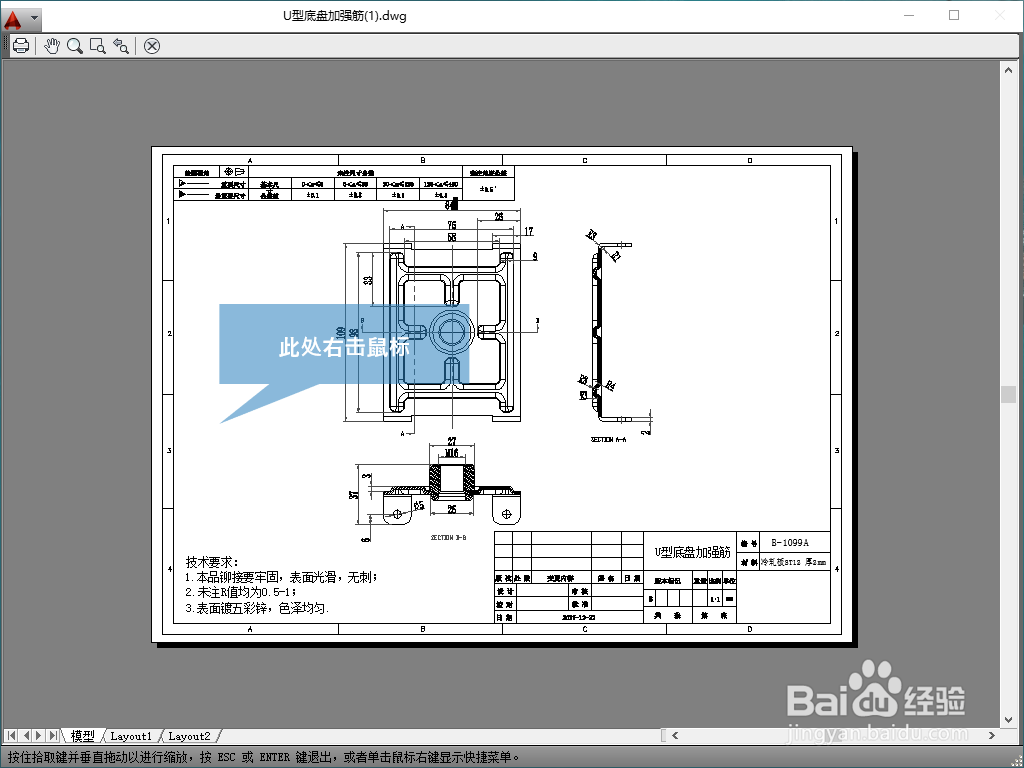Click vertical scrollbar up arrow
Image resolution: width=1024 pixels, height=768 pixels.
[1008, 70]
